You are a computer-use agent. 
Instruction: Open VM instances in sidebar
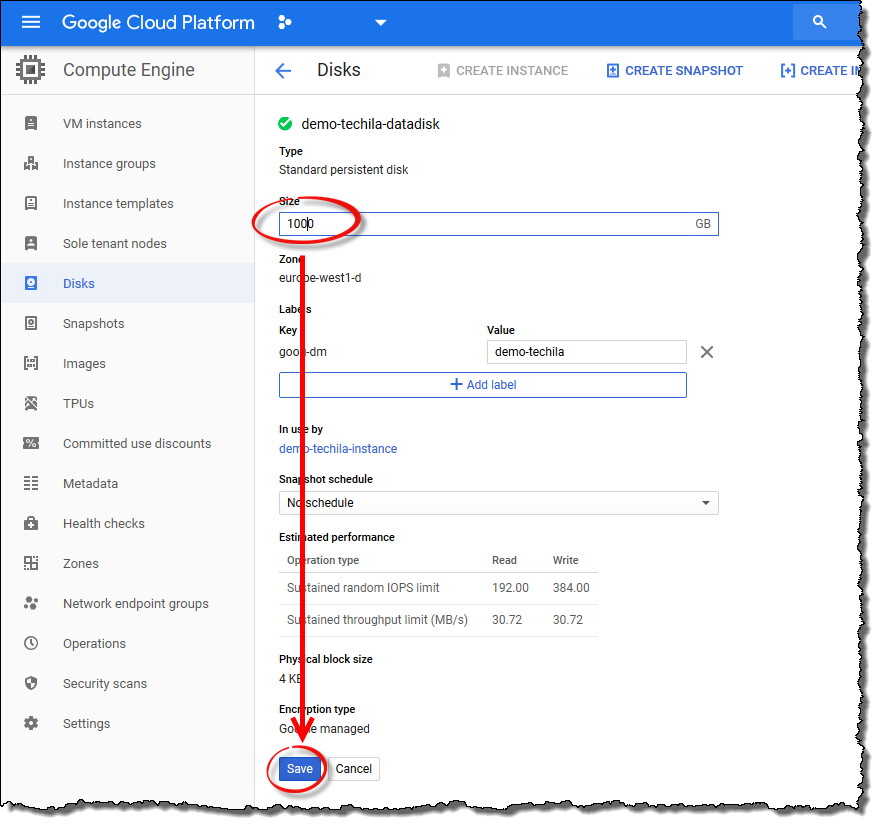(x=102, y=124)
